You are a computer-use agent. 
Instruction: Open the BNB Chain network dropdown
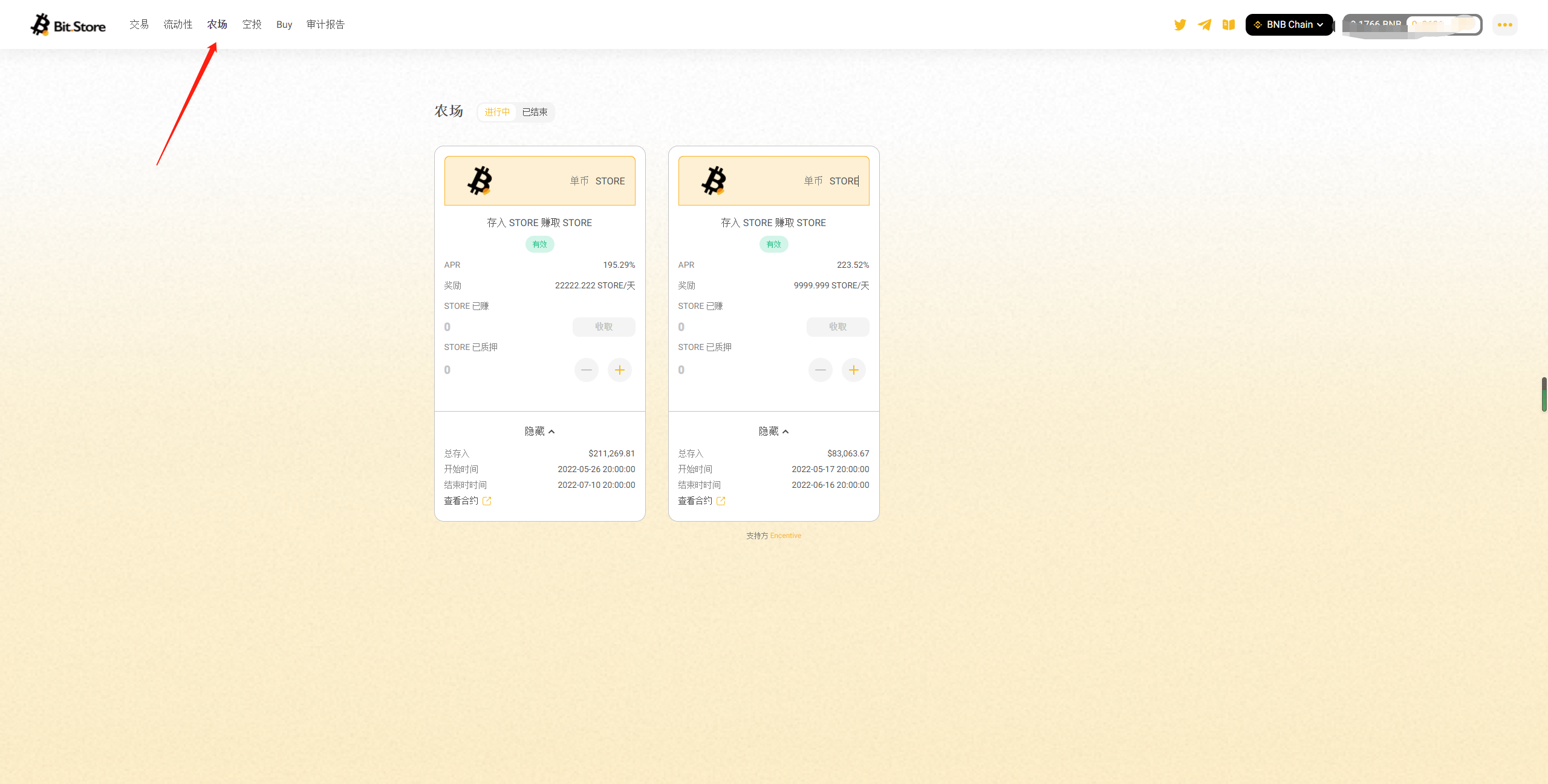point(1289,25)
